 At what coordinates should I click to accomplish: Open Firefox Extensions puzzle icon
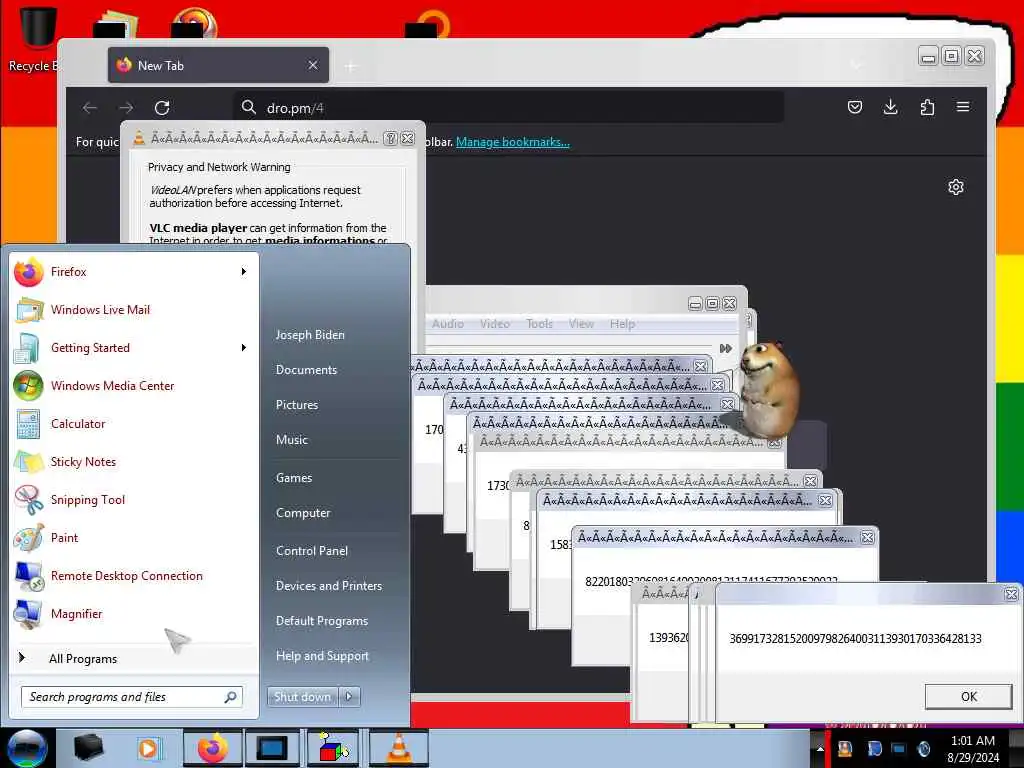[927, 107]
